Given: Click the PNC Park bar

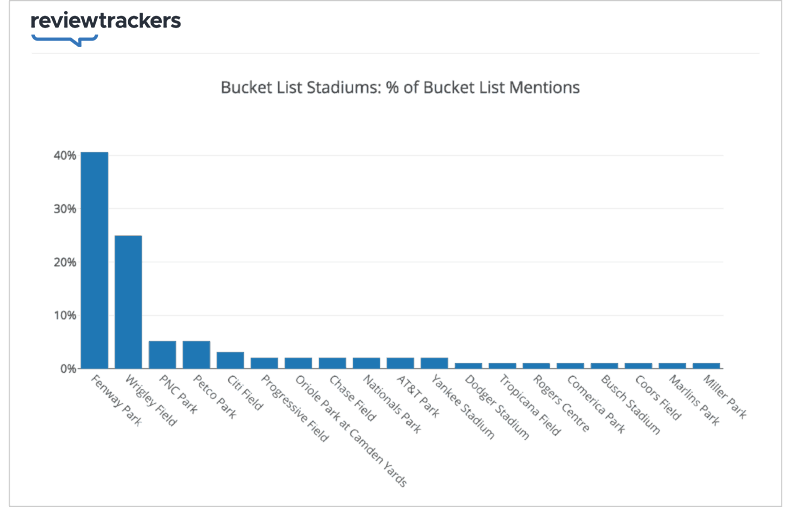Looking at the screenshot, I should [162, 354].
